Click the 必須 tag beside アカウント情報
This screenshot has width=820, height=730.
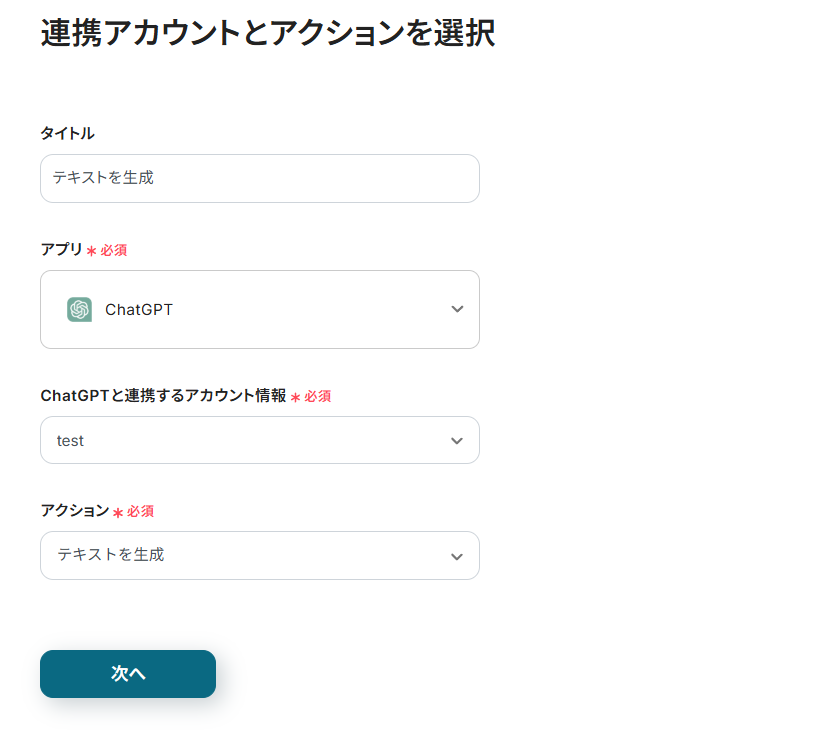317,397
